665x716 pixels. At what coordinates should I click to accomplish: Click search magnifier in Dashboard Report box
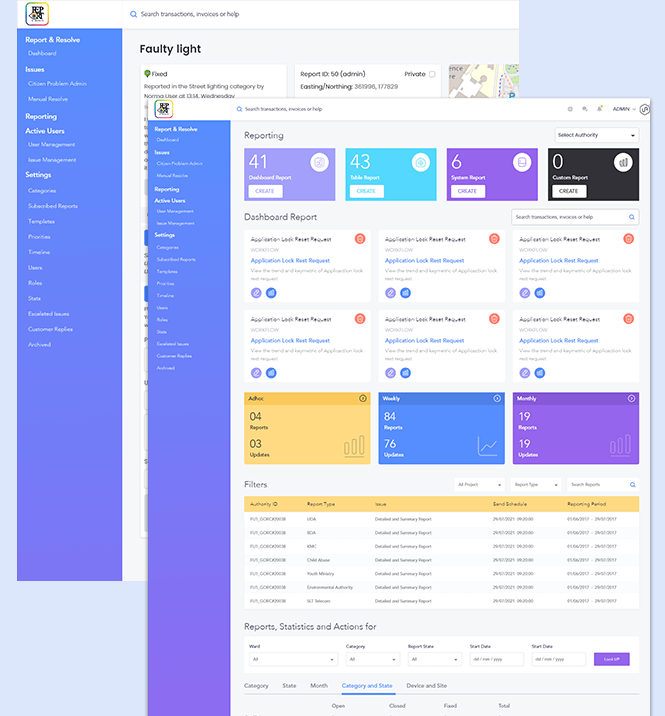pos(631,216)
